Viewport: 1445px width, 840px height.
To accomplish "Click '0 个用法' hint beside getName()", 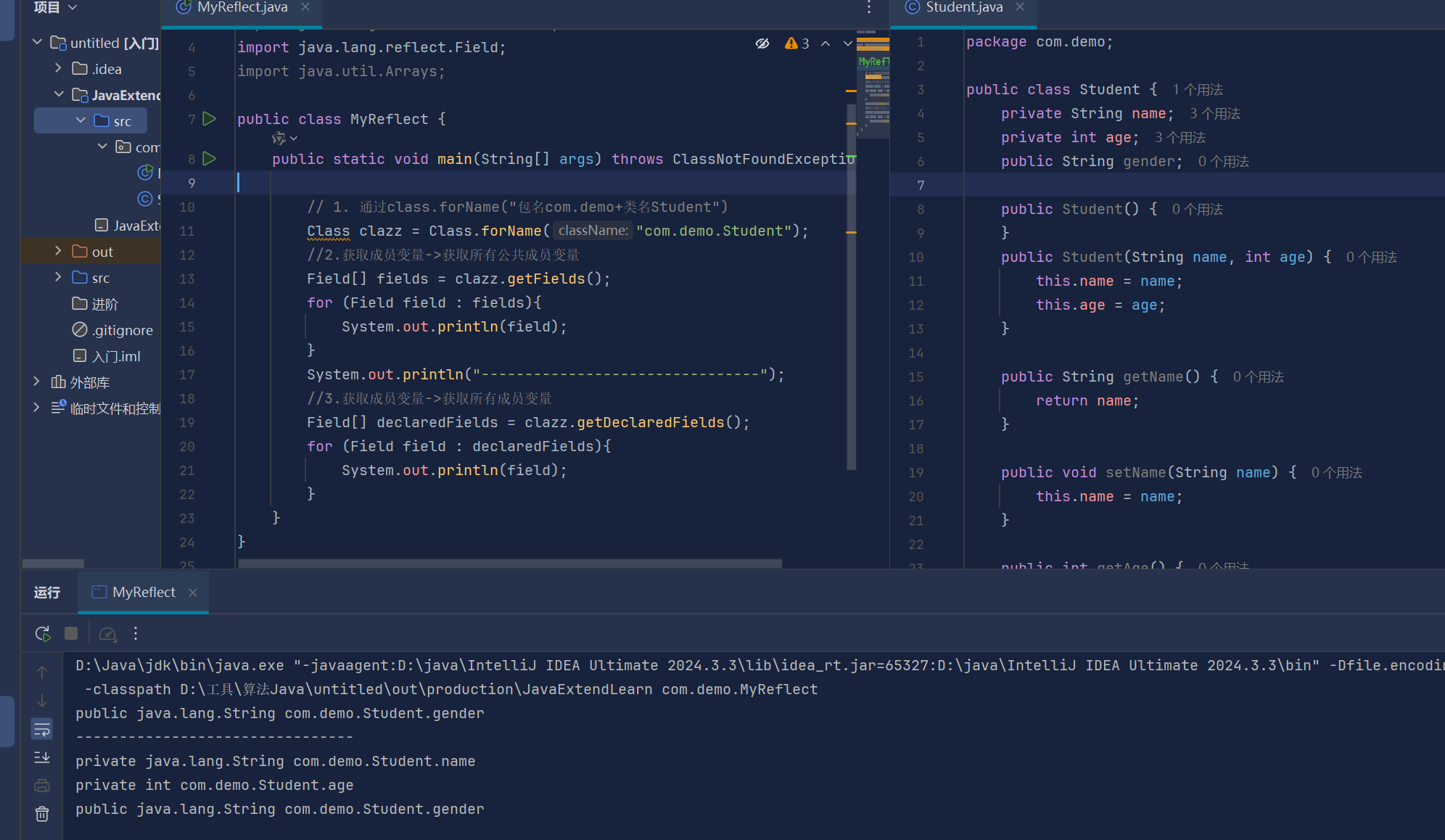I will coord(1259,377).
